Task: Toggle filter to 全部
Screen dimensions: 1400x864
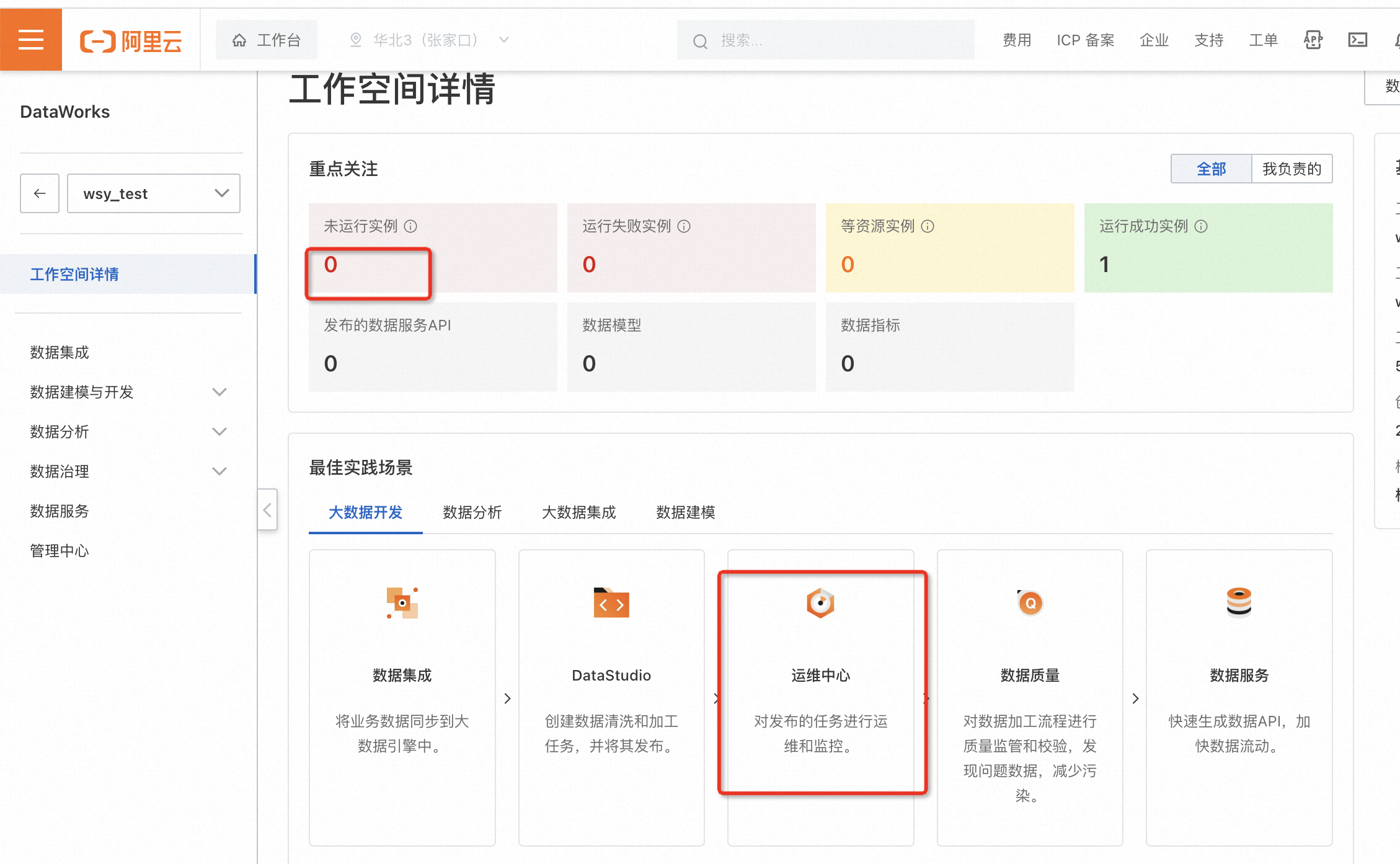Action: point(1211,169)
